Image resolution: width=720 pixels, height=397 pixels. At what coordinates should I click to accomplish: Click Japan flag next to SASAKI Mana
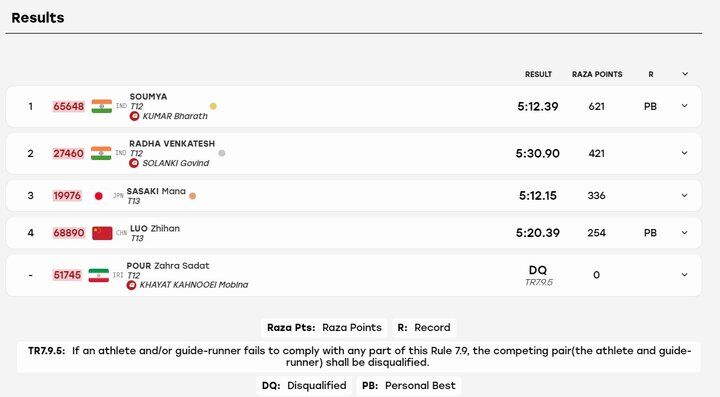[x=99, y=196]
